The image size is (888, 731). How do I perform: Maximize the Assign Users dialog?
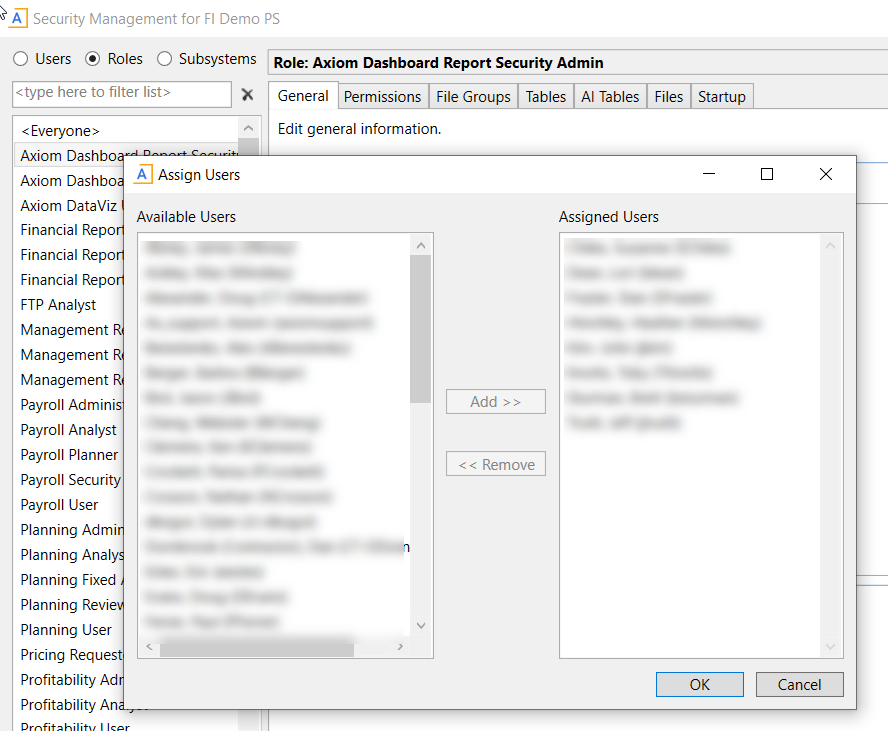tap(767, 174)
